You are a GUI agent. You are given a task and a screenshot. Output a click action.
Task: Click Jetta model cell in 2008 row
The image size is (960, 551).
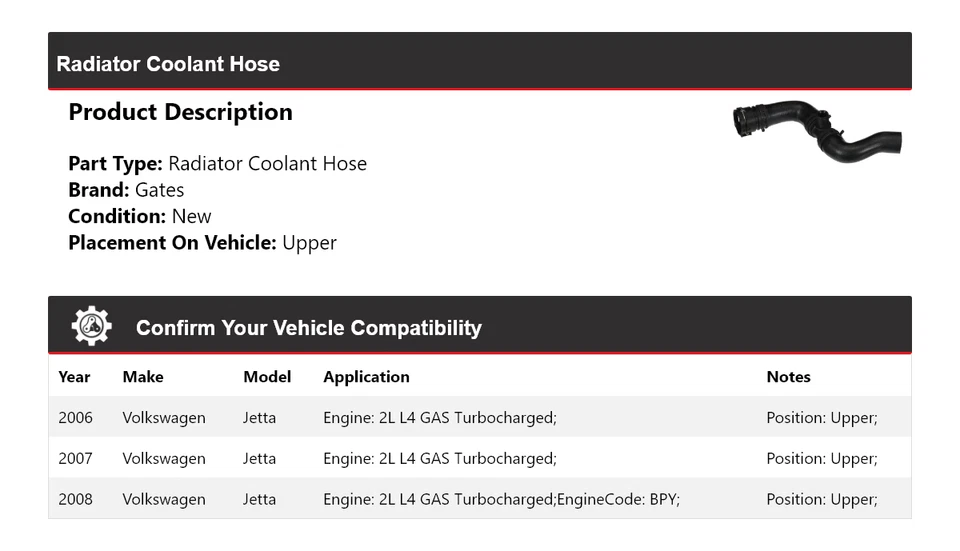coord(259,500)
